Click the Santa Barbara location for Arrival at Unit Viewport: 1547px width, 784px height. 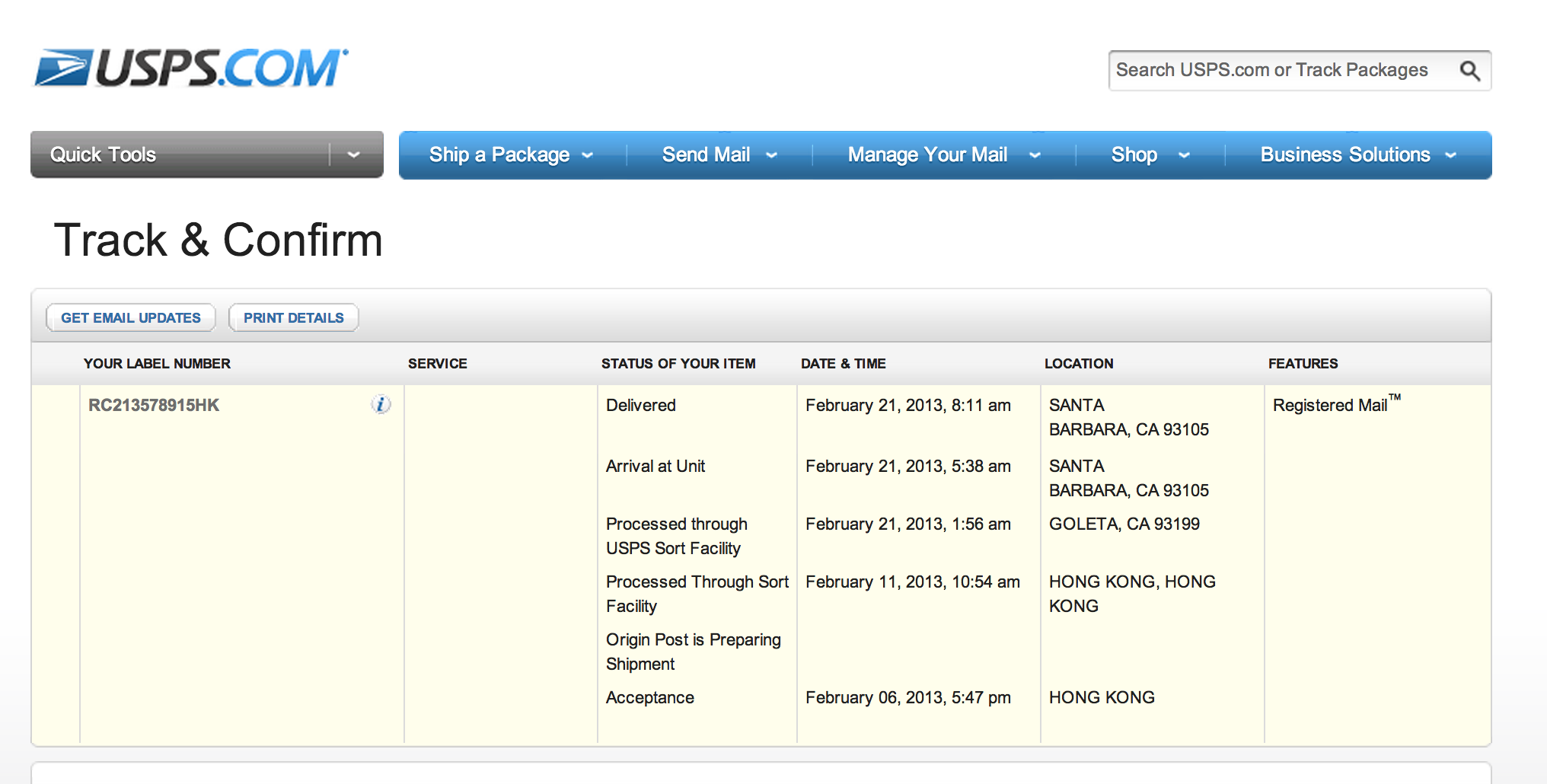1129,478
